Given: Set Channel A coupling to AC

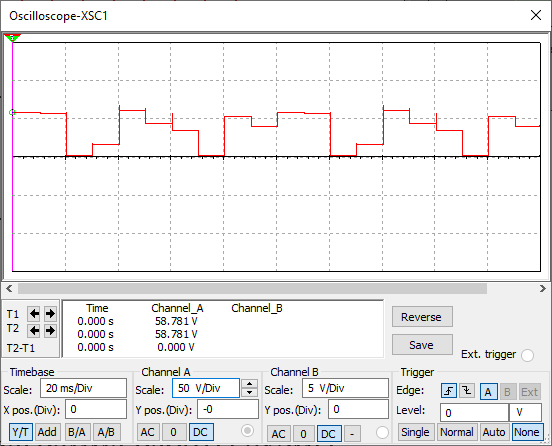Looking at the screenshot, I should point(148,432).
